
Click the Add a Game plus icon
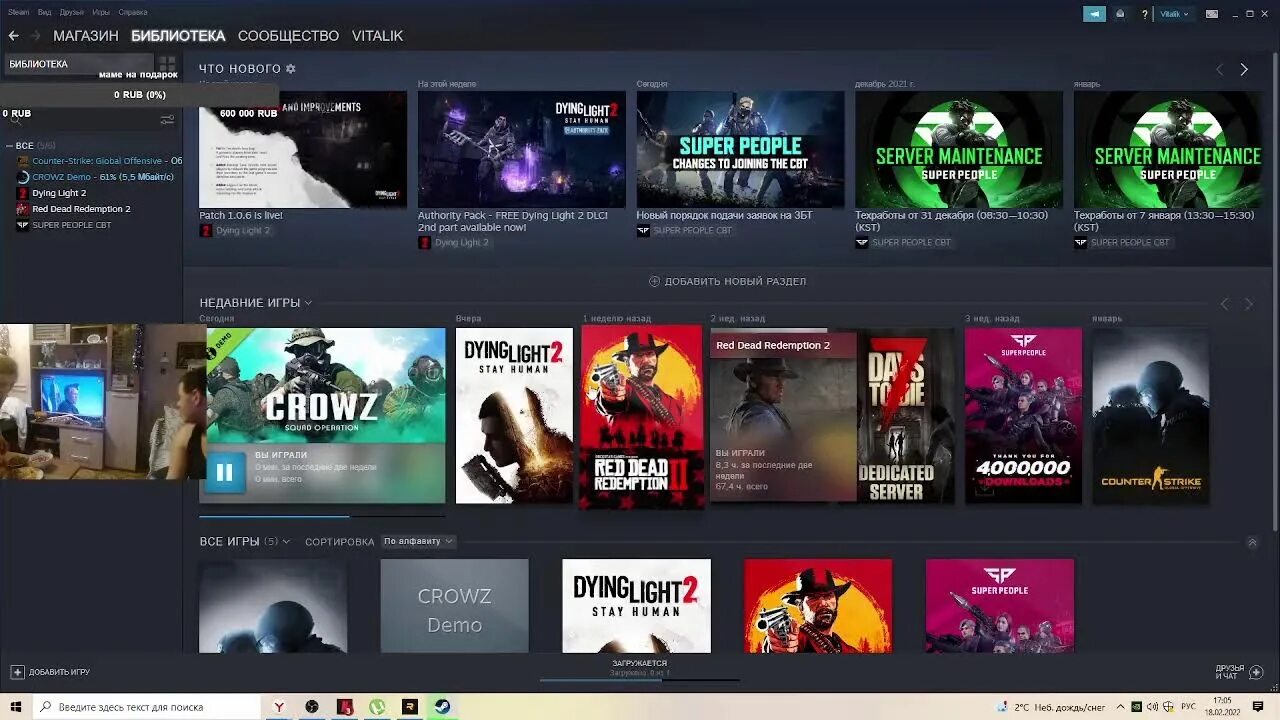(x=17, y=672)
